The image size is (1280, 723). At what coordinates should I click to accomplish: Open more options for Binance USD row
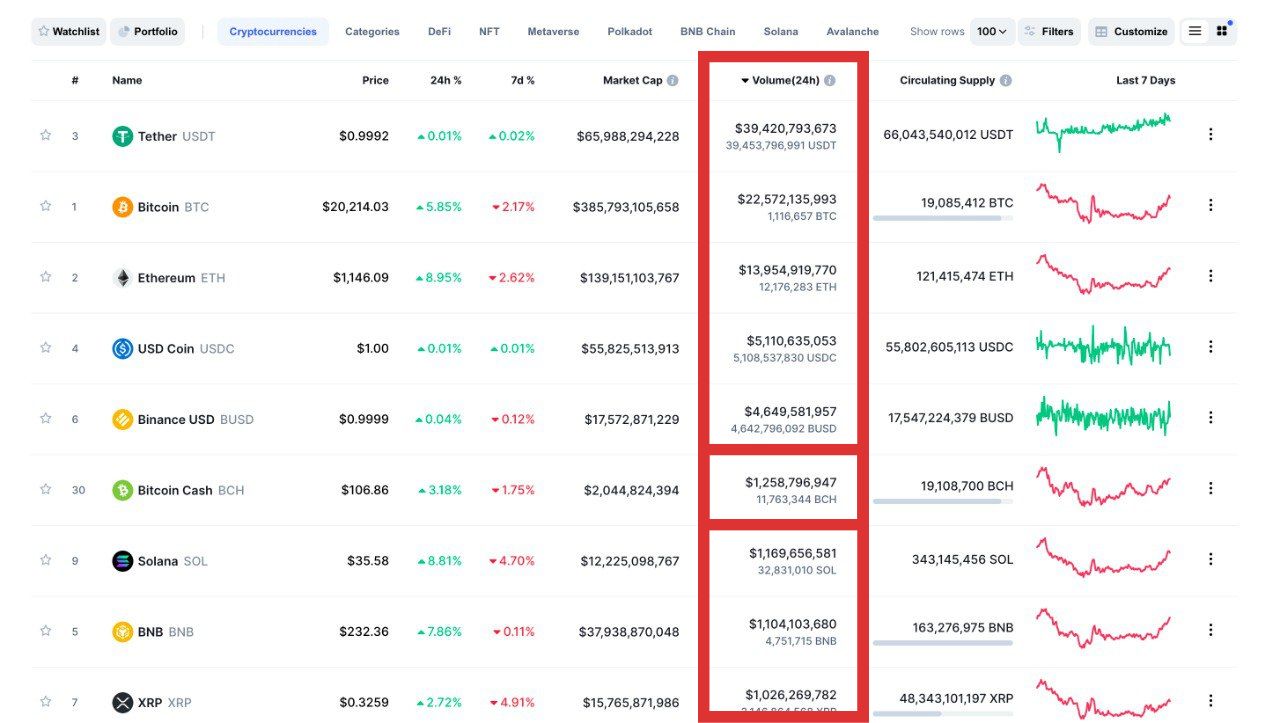click(1210, 417)
